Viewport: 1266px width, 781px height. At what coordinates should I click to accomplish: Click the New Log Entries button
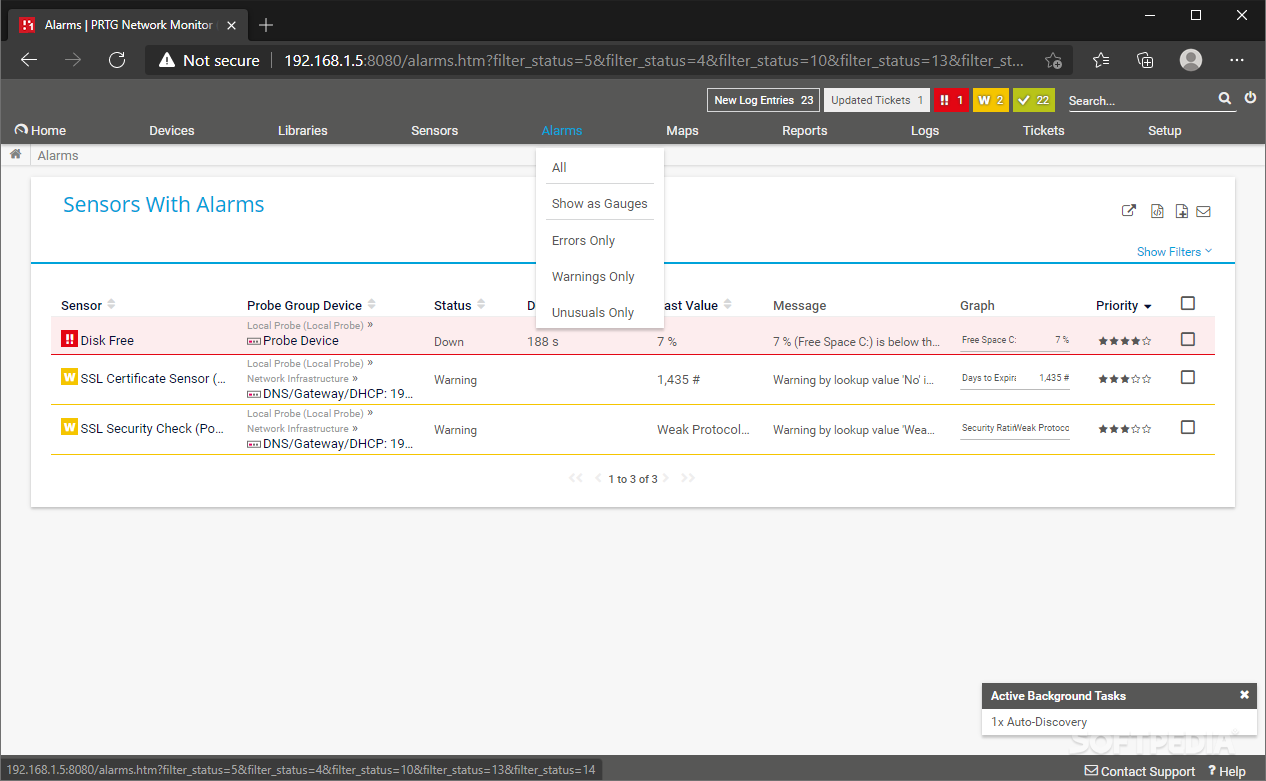pyautogui.click(x=764, y=100)
